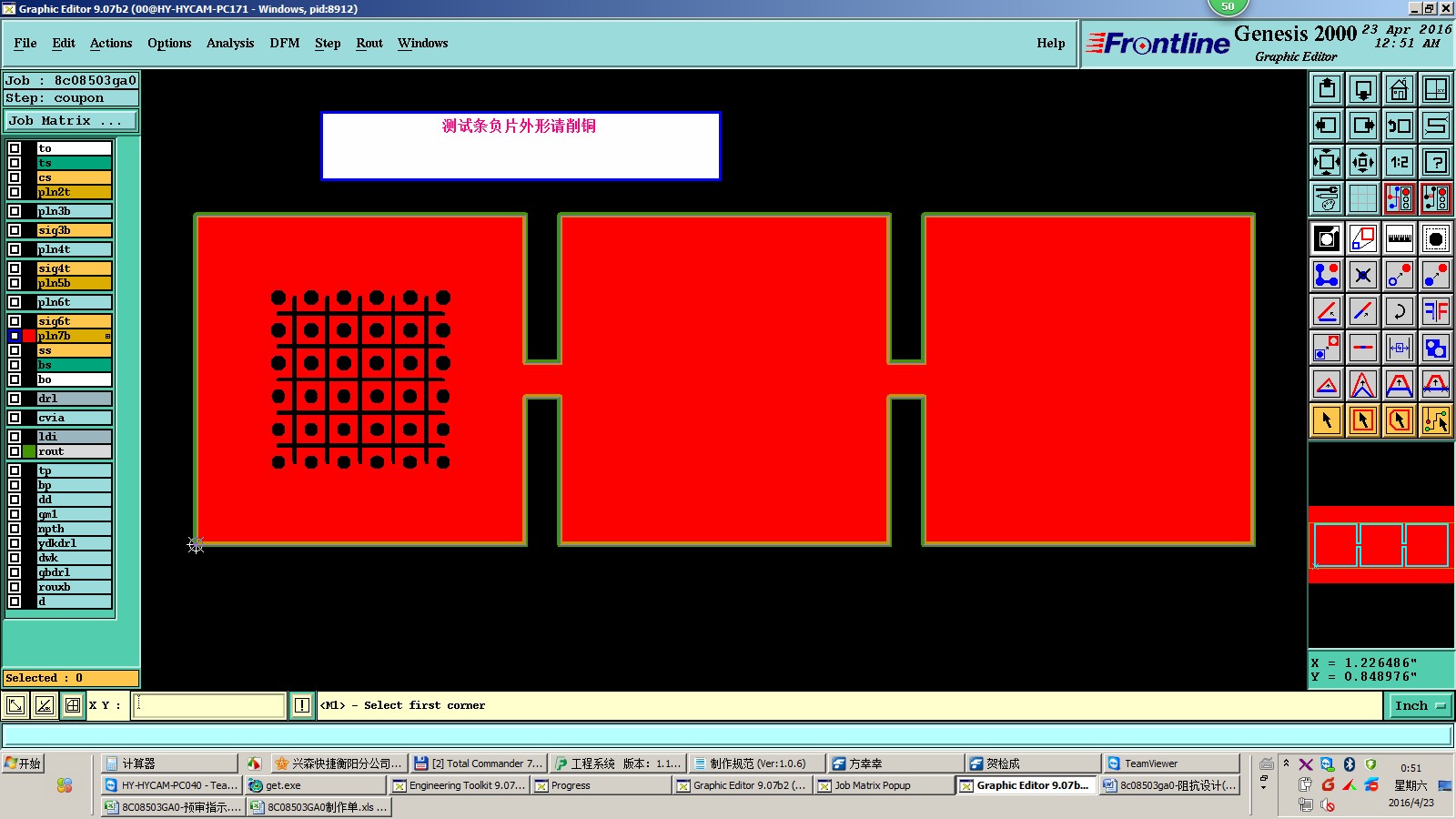Click the small marker on pln7b row
Screen dimensions: 1456x819
pyautogui.click(x=107, y=336)
